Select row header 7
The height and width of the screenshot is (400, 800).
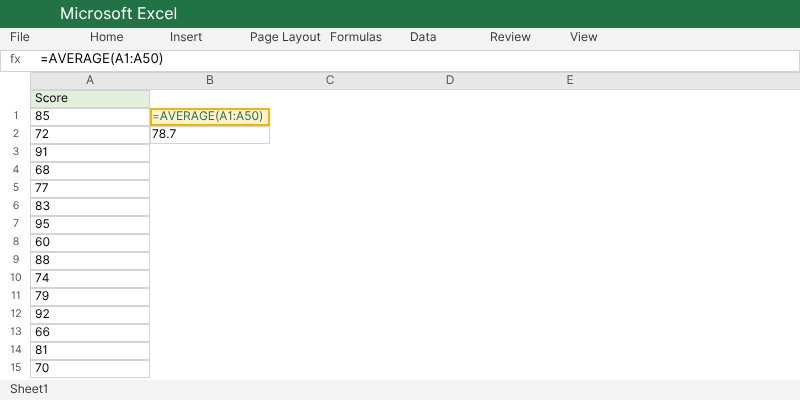[x=15, y=223]
